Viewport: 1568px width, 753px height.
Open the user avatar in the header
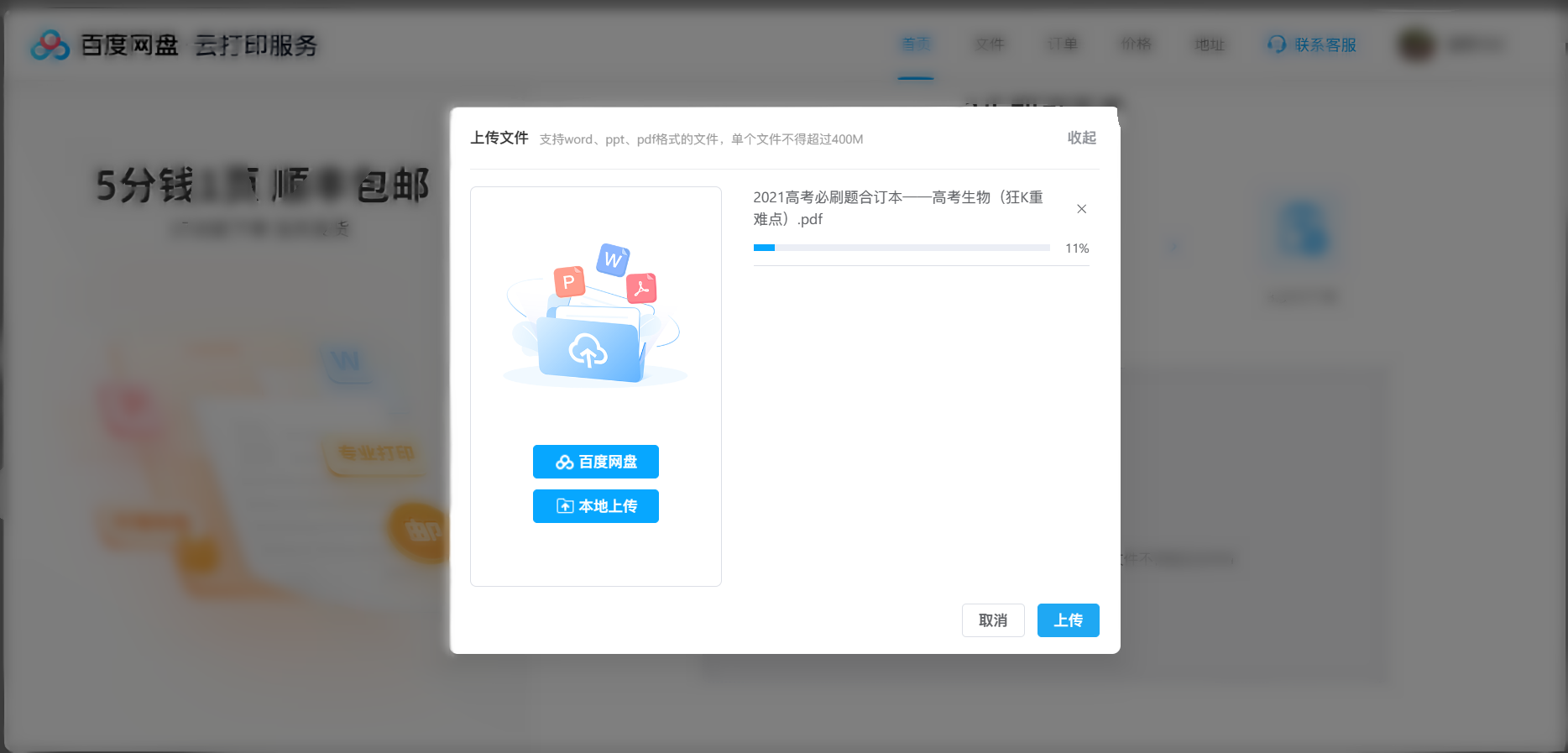point(1417,44)
